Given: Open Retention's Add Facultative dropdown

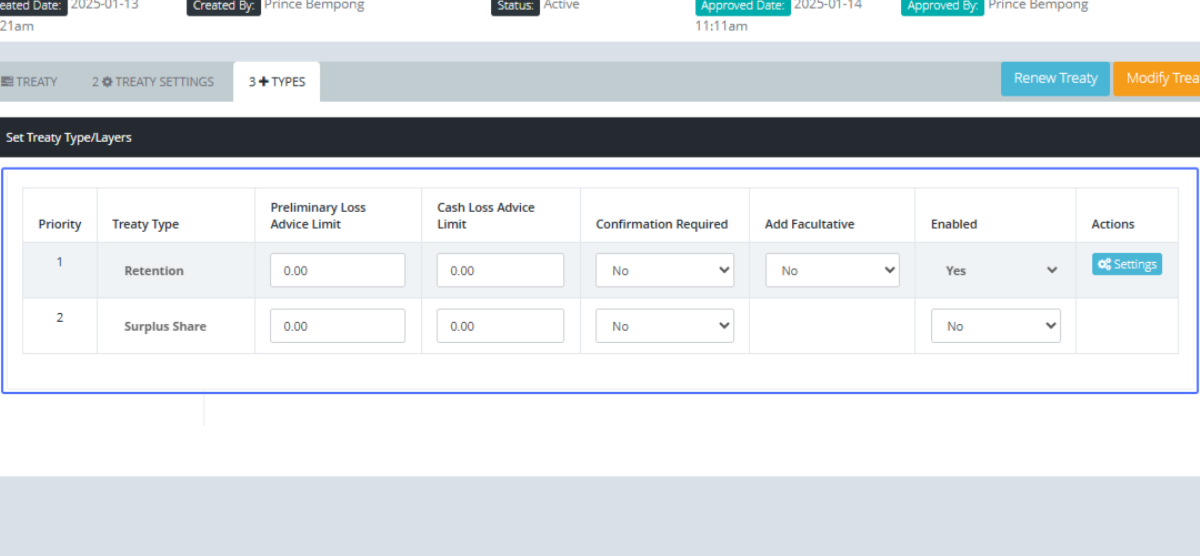Looking at the screenshot, I should 832,271.
